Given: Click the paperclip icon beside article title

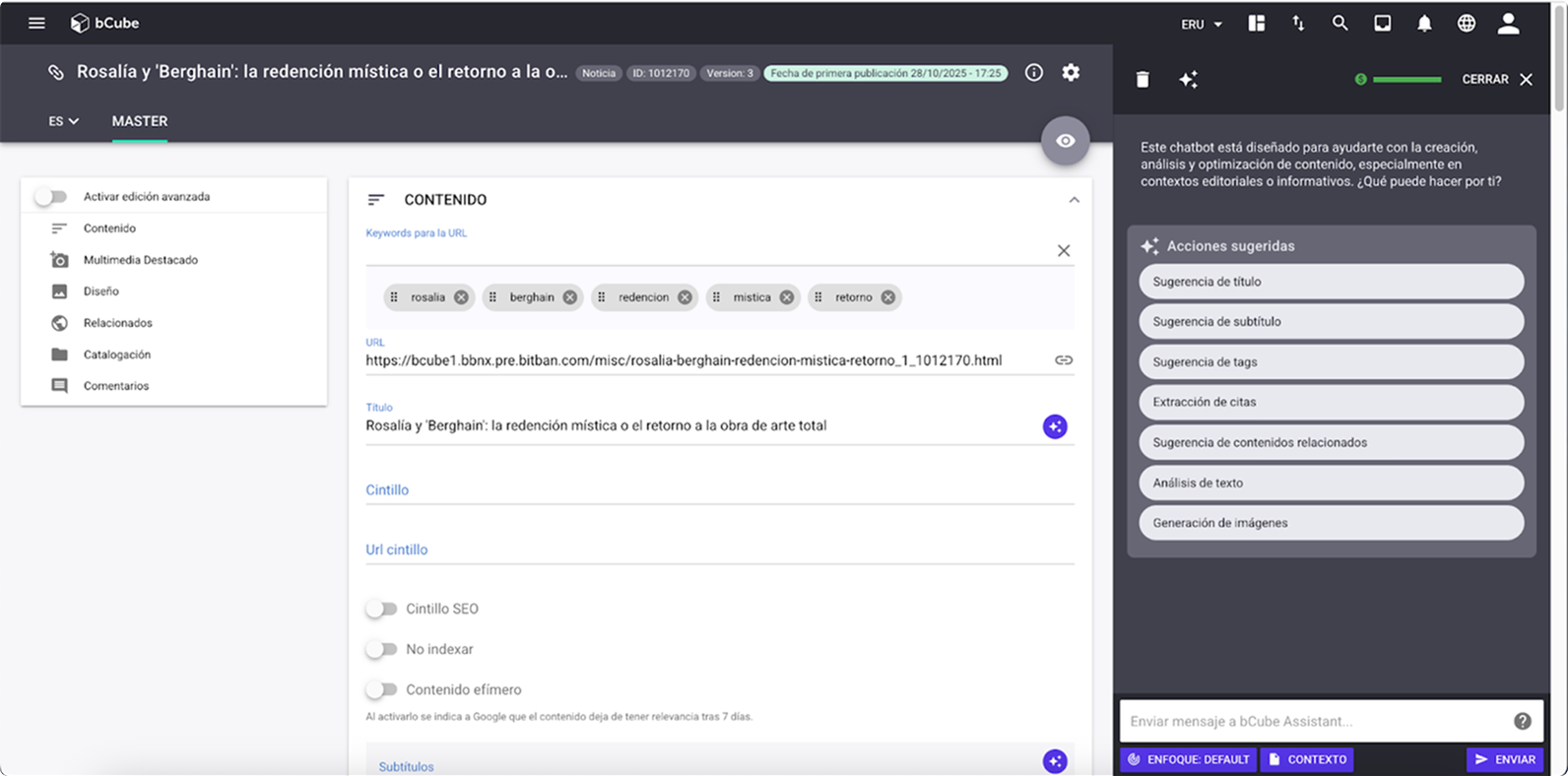Looking at the screenshot, I should pos(56,72).
